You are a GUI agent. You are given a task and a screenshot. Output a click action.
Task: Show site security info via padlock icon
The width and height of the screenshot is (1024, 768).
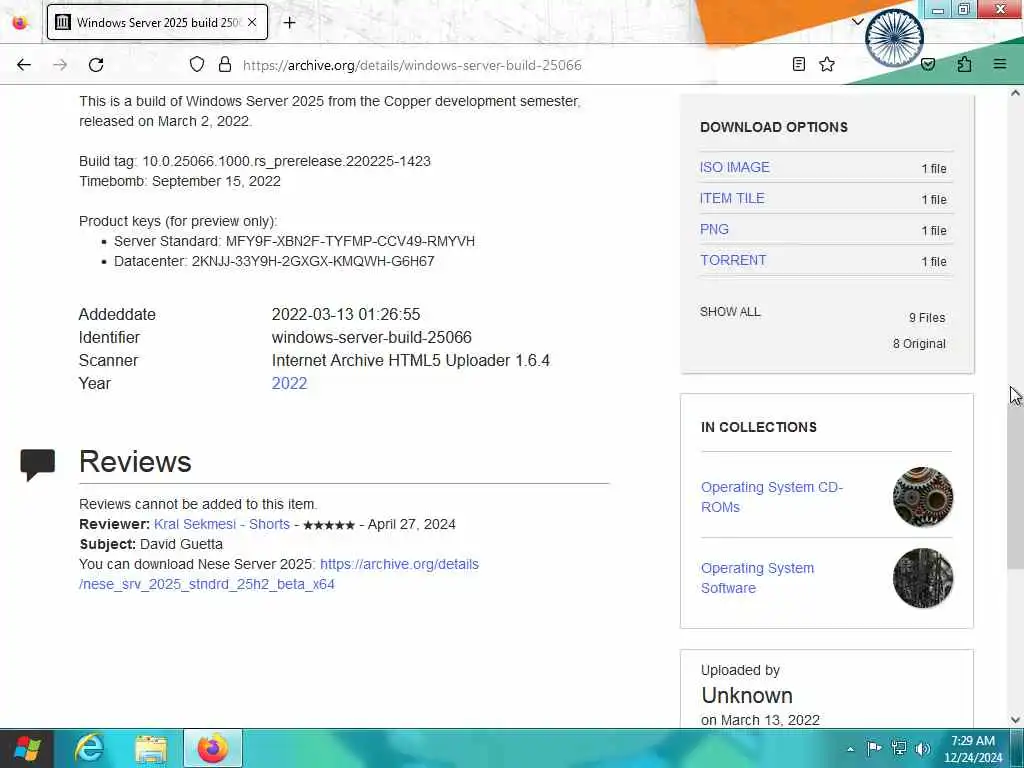pos(225,64)
